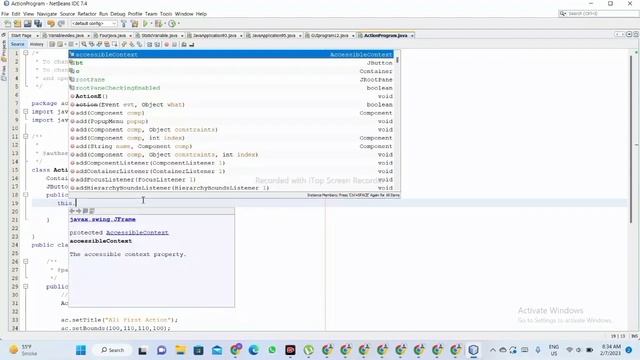This screenshot has width=640, height=360.
Task: Click in the Search (Ctrl+I) field
Action: pos(598,13)
